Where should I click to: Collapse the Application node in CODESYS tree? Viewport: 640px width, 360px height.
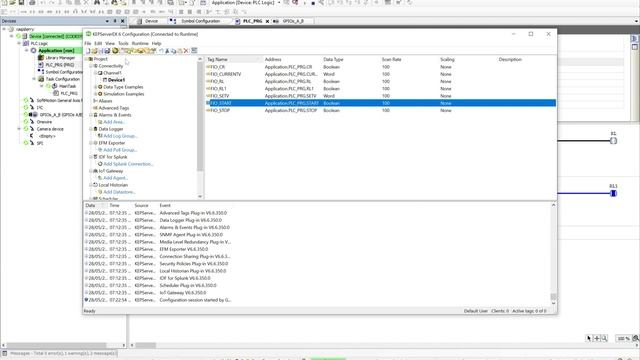27,51
